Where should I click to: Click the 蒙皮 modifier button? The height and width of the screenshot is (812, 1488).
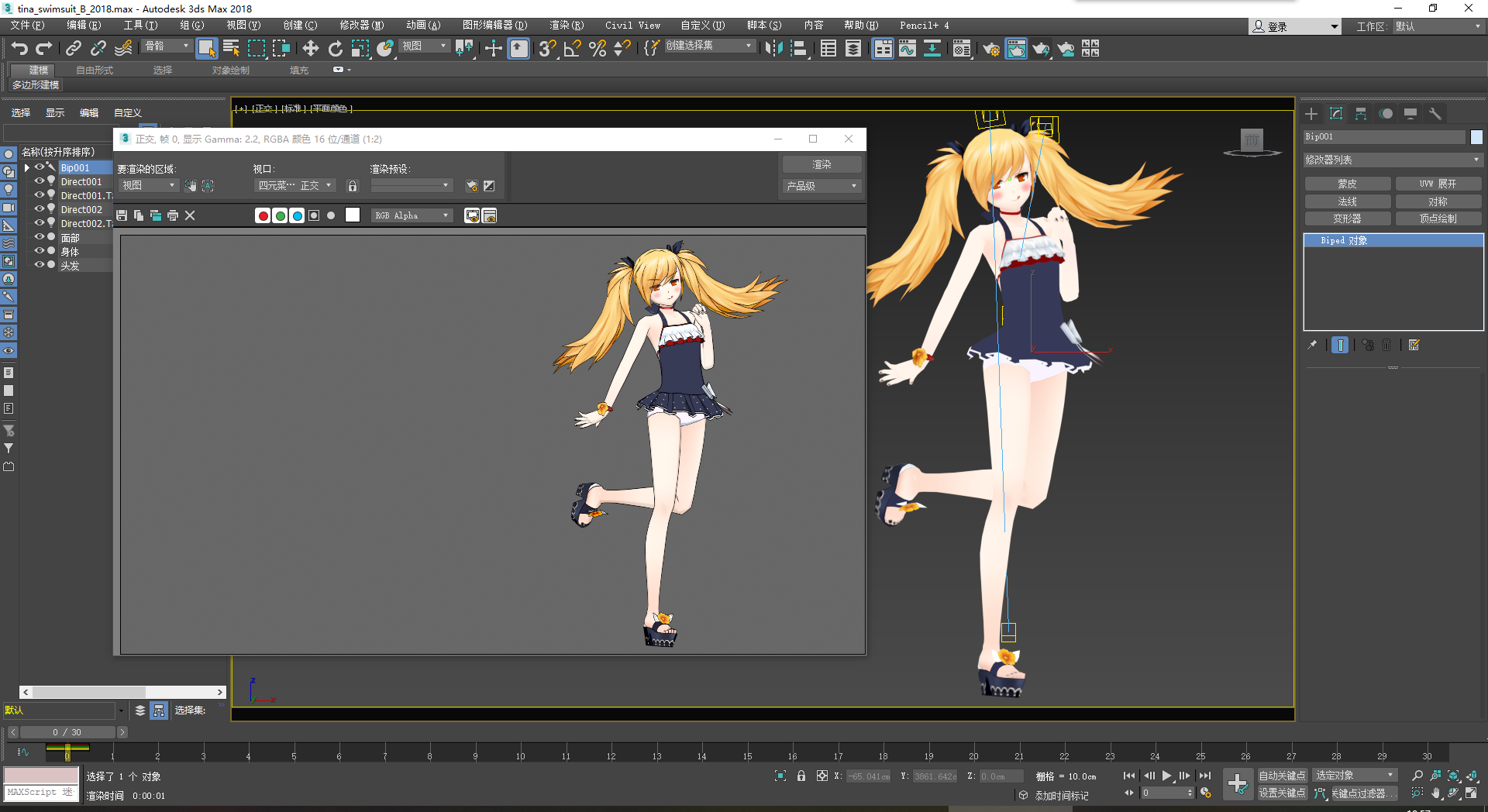click(x=1347, y=184)
